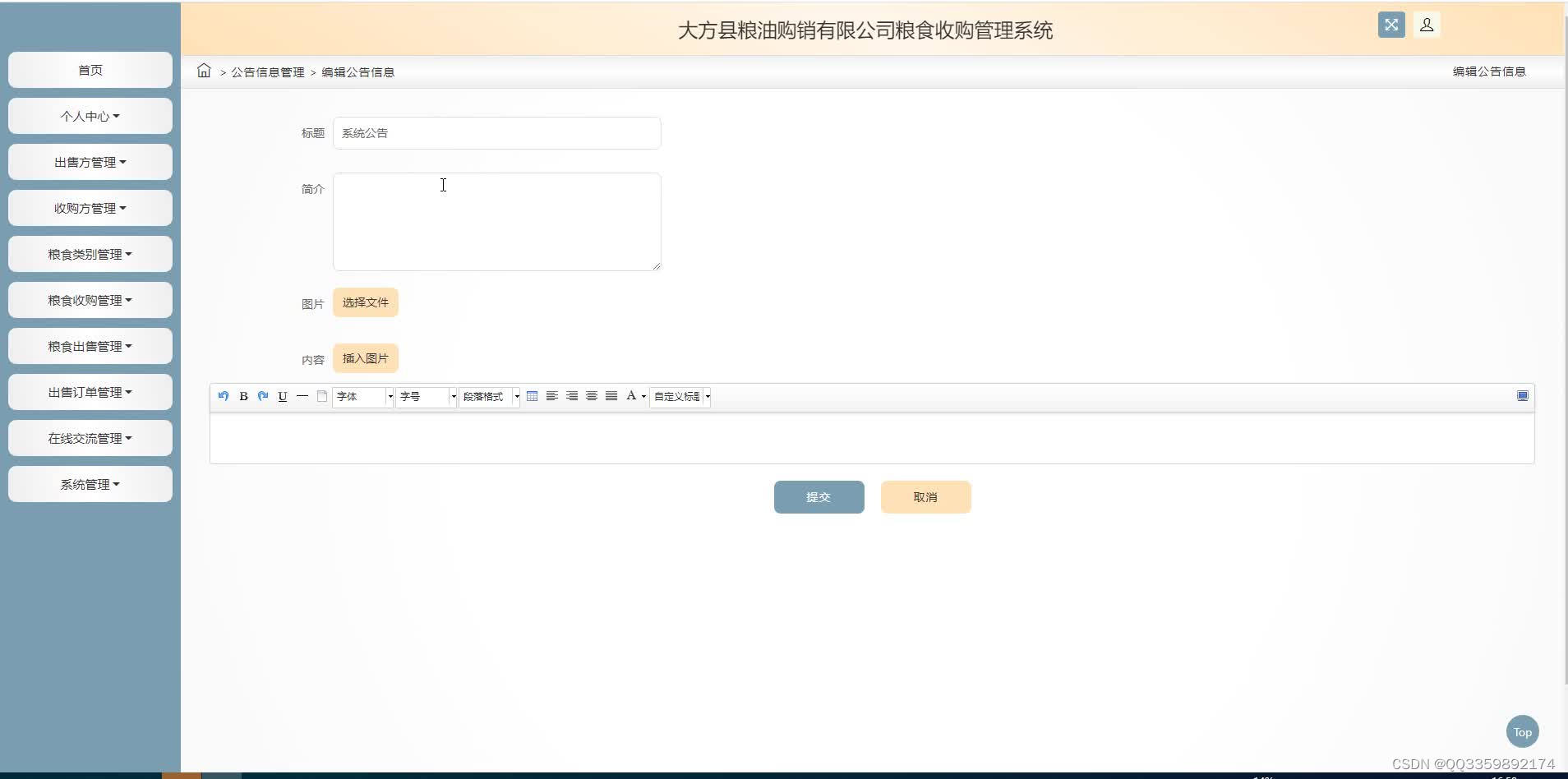
Task: Go home via breadcrumb house icon
Action: click(x=204, y=71)
